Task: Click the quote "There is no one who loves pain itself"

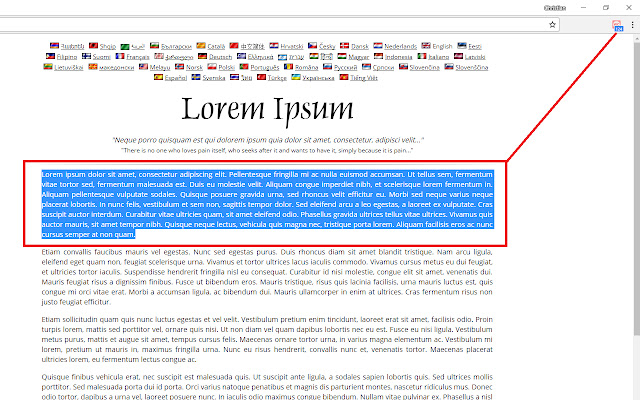Action: tap(267, 151)
